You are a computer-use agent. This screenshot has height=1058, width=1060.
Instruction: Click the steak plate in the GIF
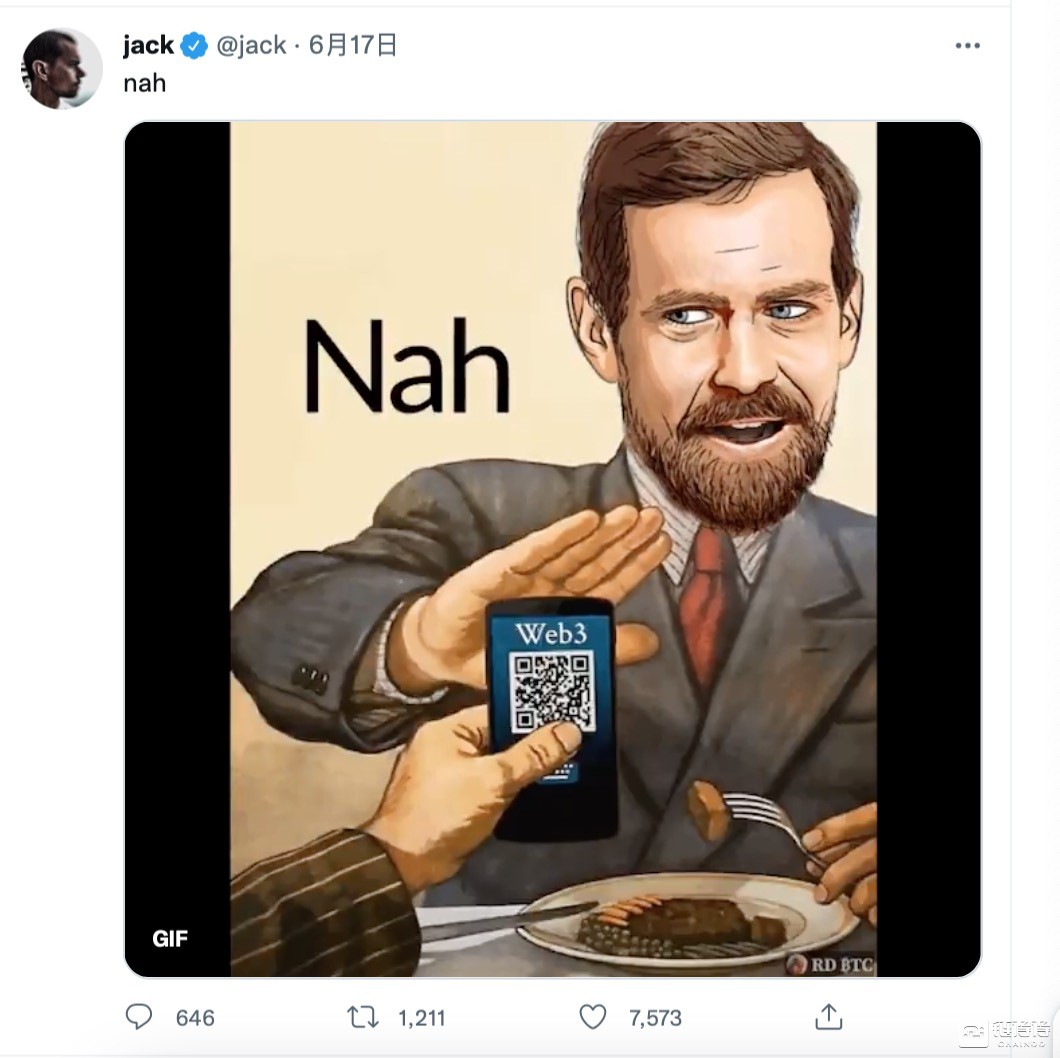[680, 920]
